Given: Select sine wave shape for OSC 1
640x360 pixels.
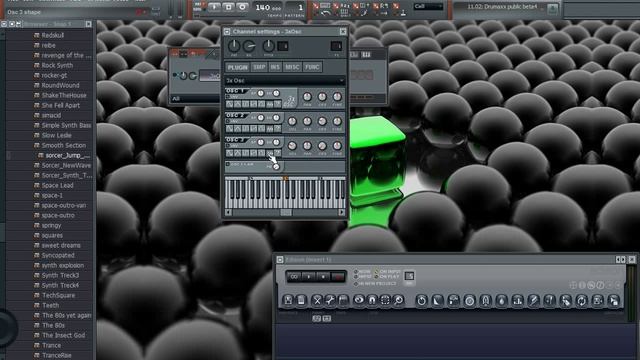Looking at the screenshot, I should click(229, 104).
